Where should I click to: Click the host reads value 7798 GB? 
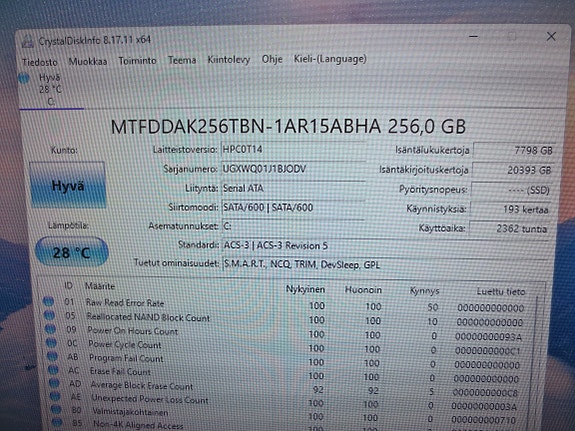point(514,150)
